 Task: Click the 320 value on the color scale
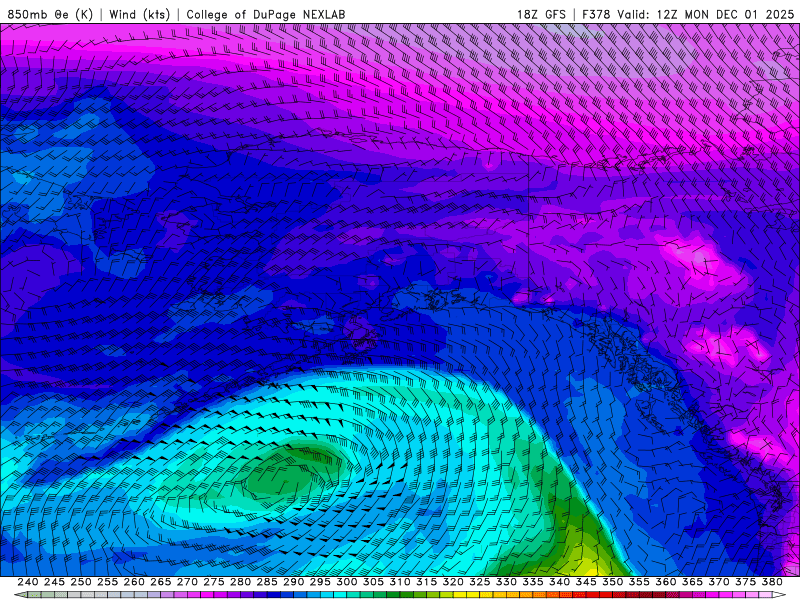point(453,582)
